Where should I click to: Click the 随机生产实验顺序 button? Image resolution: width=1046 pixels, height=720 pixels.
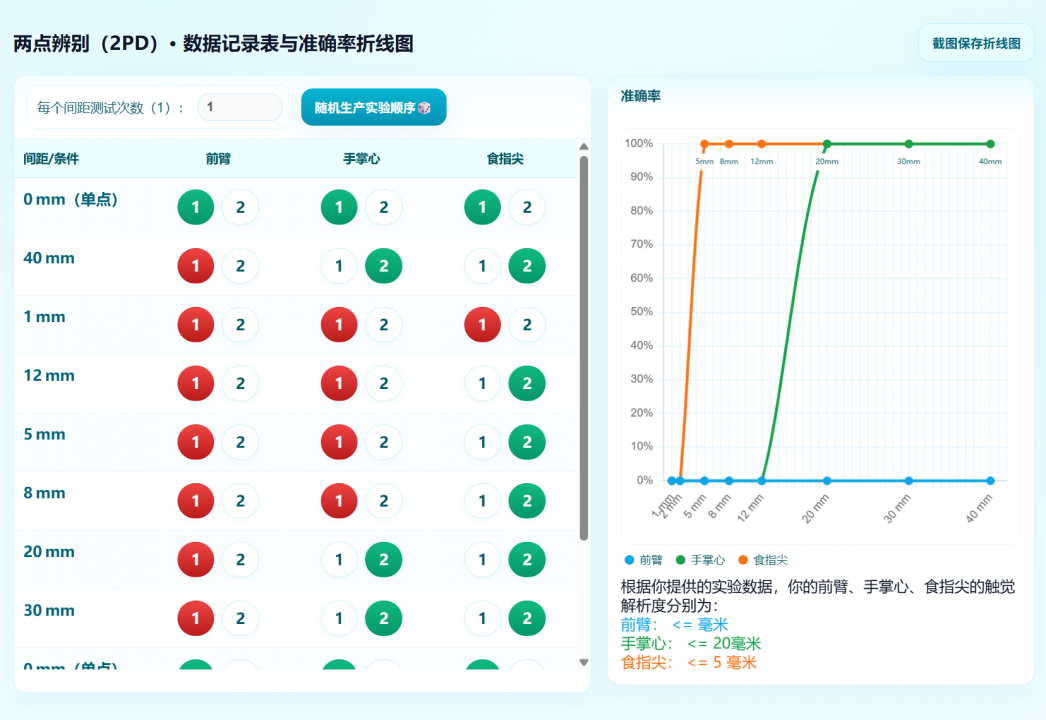(x=373, y=107)
